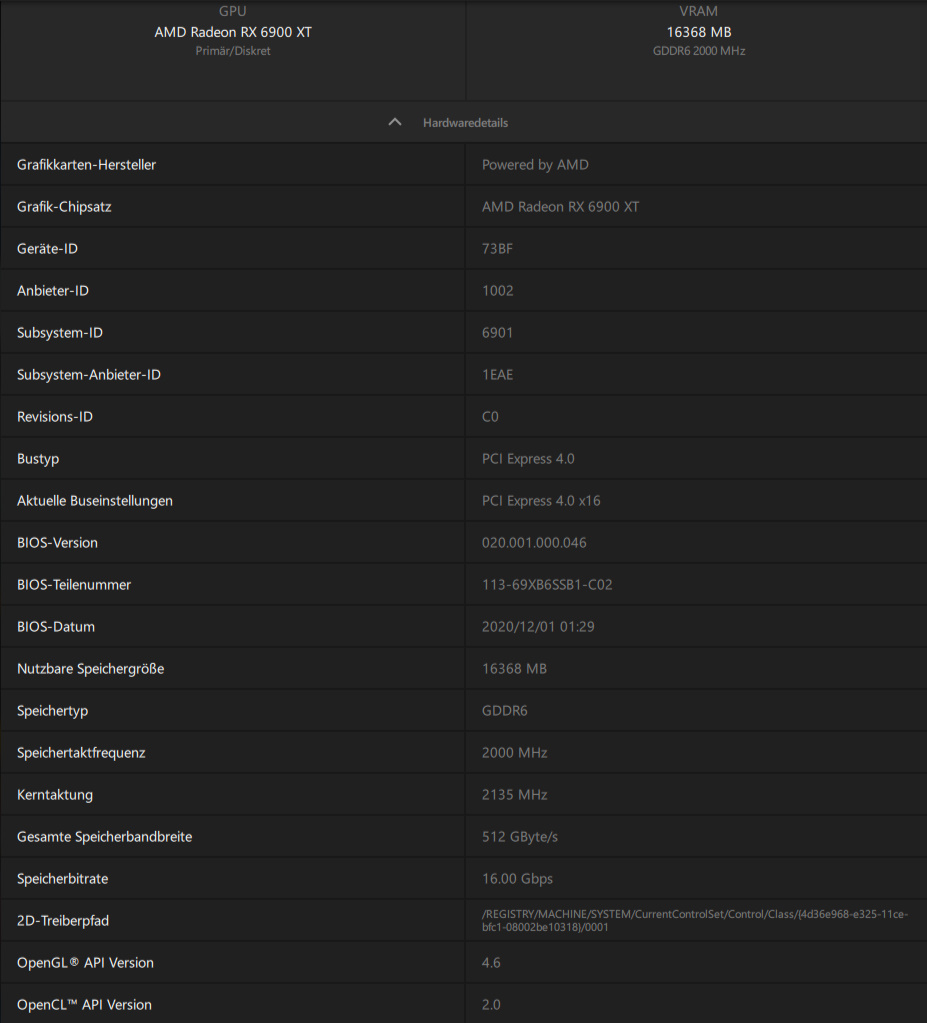Select the Speichertaktfrequenz value 2000 MHz
Image resolution: width=927 pixels, height=1023 pixels.
pos(514,752)
